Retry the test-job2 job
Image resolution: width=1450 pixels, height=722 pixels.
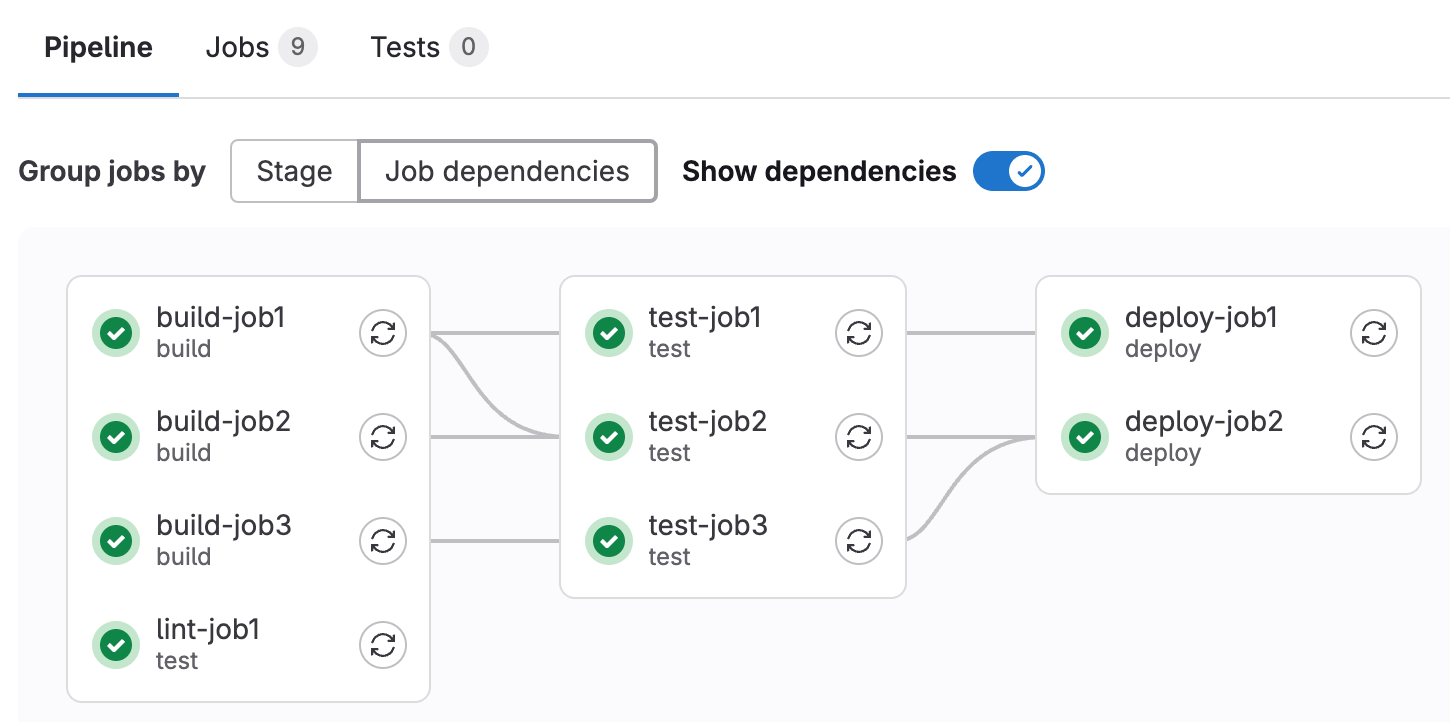click(859, 437)
